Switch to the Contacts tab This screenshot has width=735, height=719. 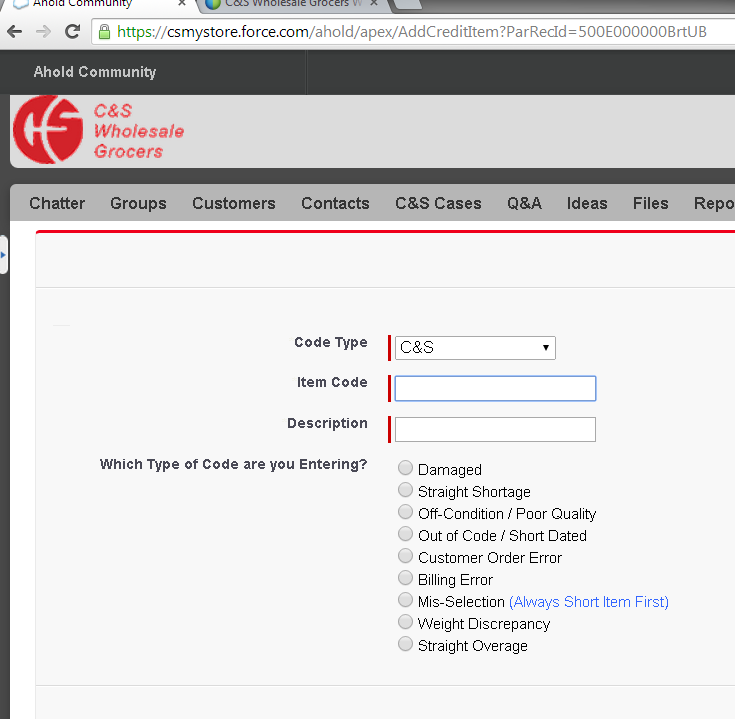point(335,203)
